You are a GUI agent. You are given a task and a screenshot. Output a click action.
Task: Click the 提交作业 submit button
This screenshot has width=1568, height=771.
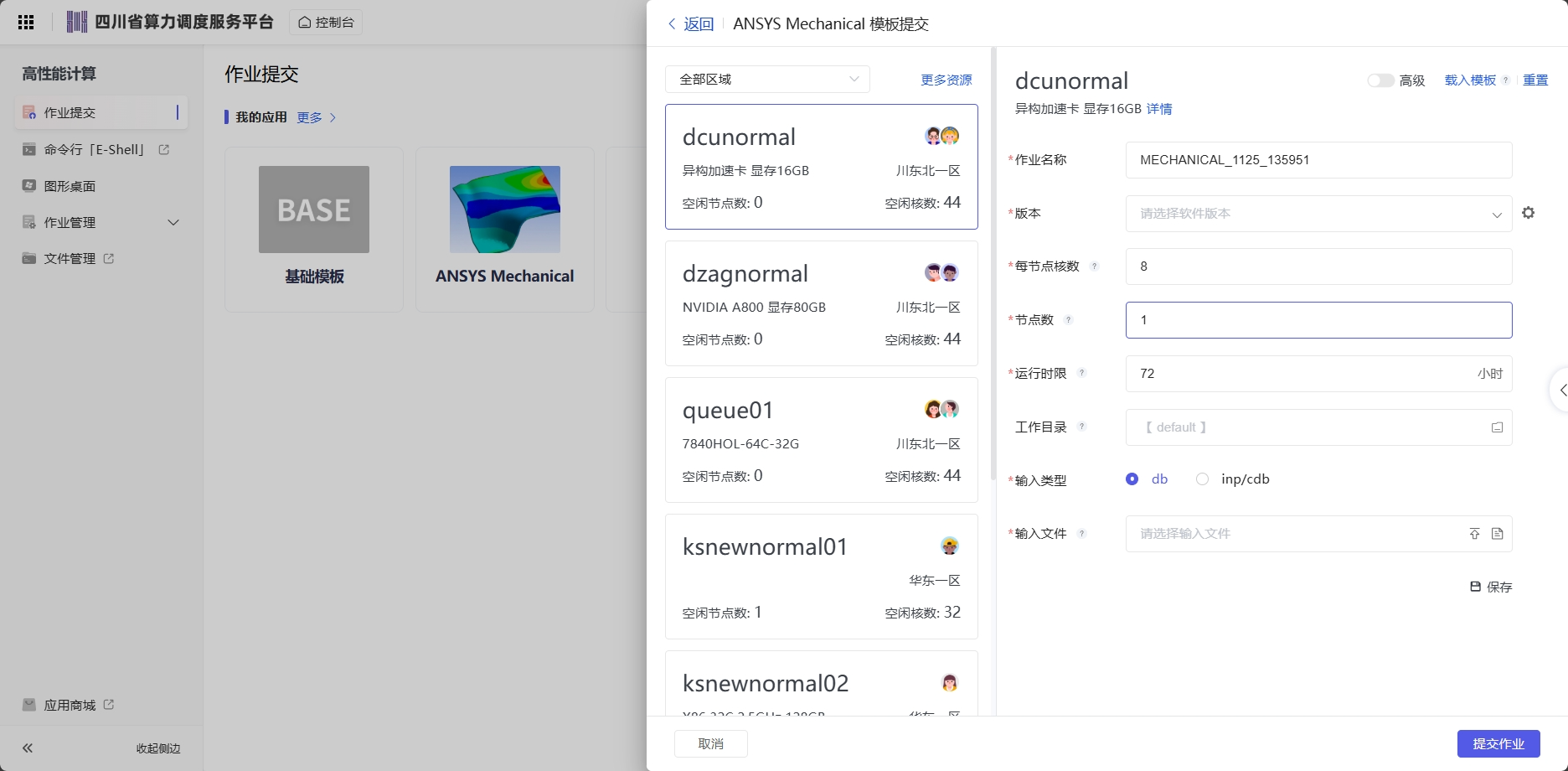tap(1498, 744)
